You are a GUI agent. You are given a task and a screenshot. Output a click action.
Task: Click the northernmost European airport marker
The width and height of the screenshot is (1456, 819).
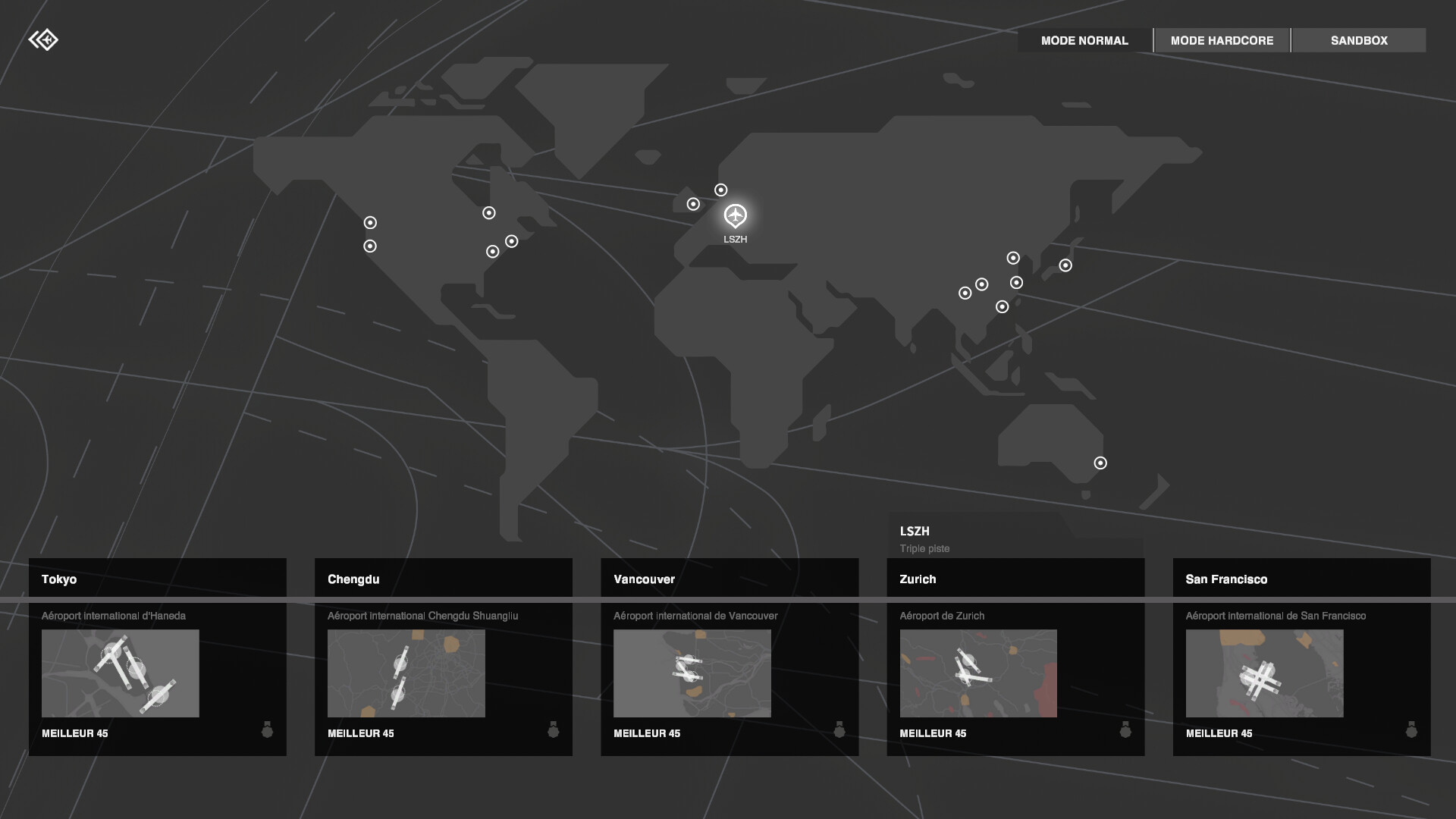tap(721, 190)
